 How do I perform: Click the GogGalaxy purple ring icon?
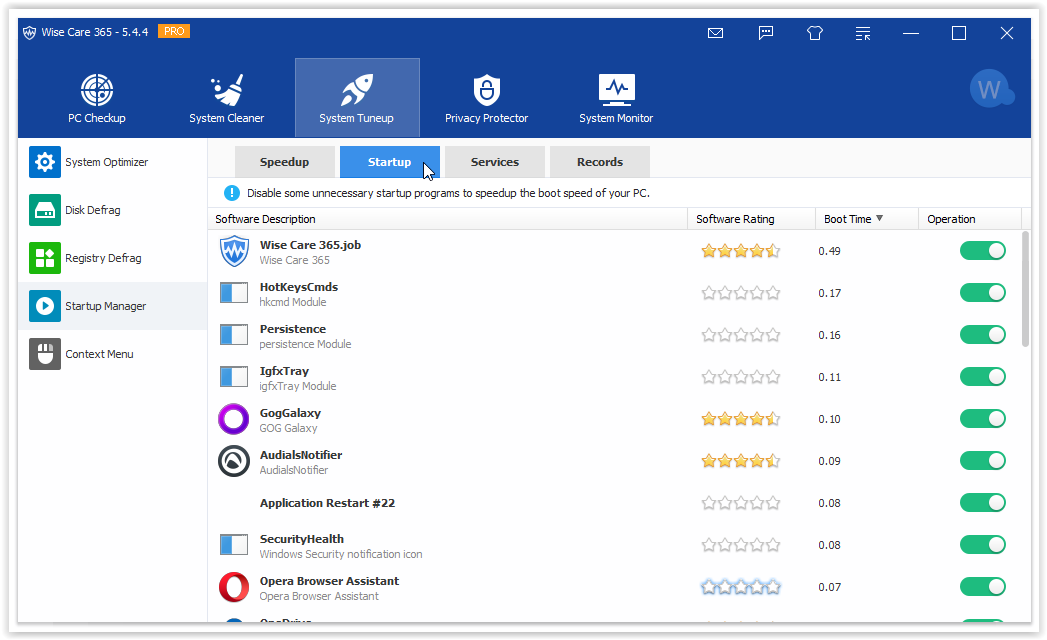(x=234, y=420)
